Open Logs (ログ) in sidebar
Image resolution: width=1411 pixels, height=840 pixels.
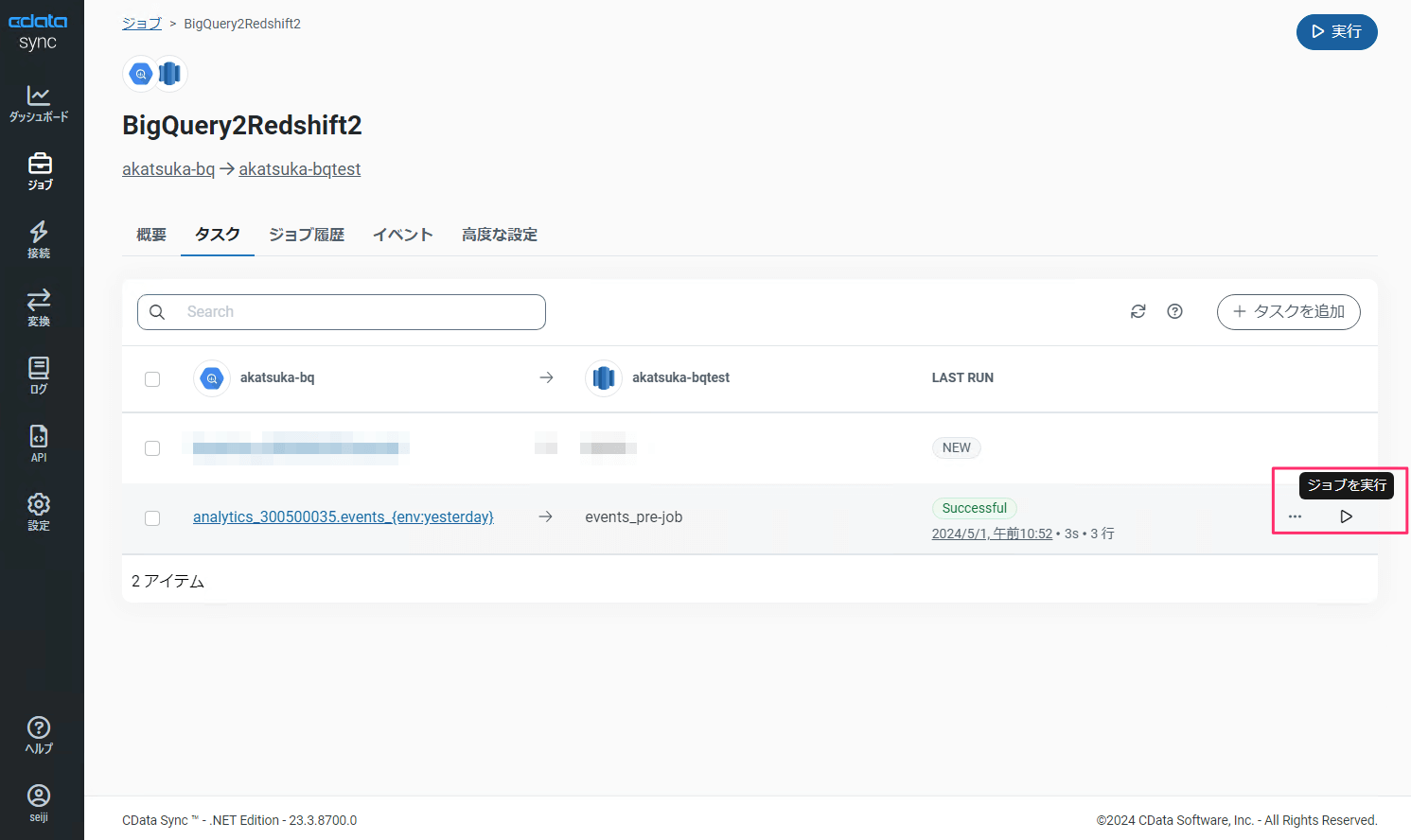point(39,376)
